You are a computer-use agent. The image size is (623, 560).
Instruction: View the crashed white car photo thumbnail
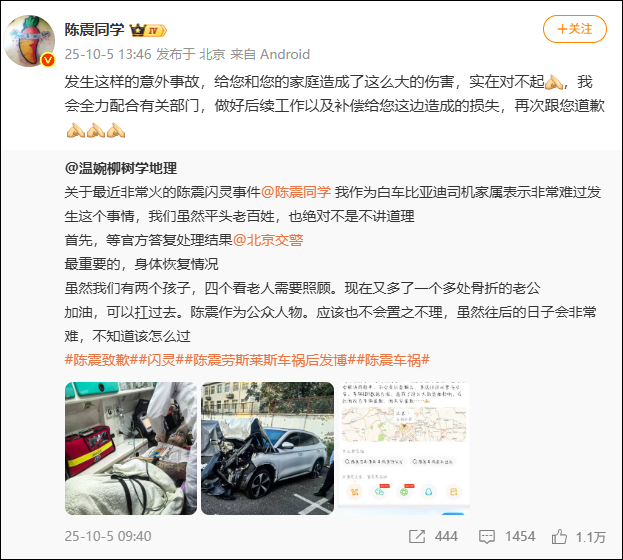pyautogui.click(x=267, y=448)
